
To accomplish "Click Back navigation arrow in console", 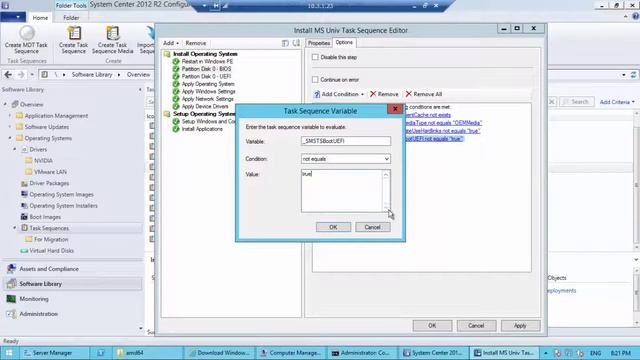I will click(x=8, y=75).
